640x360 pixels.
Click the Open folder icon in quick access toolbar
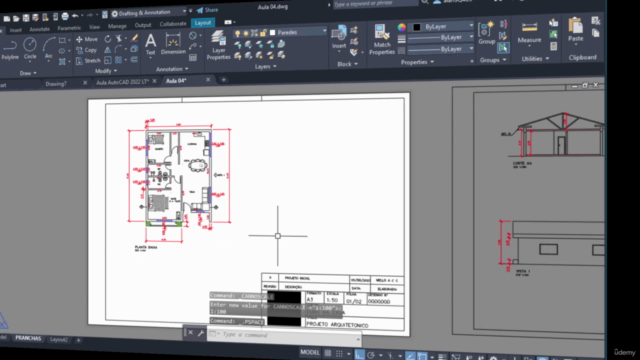[16, 18]
